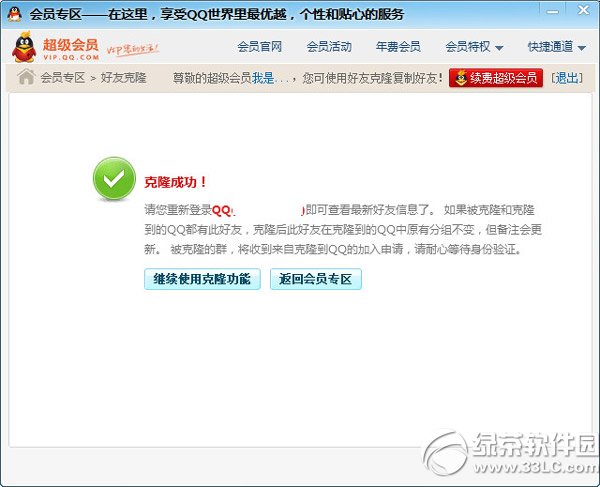The height and width of the screenshot is (487, 600).
Task: Click the 续费超级会员 red button
Action: click(x=496, y=78)
